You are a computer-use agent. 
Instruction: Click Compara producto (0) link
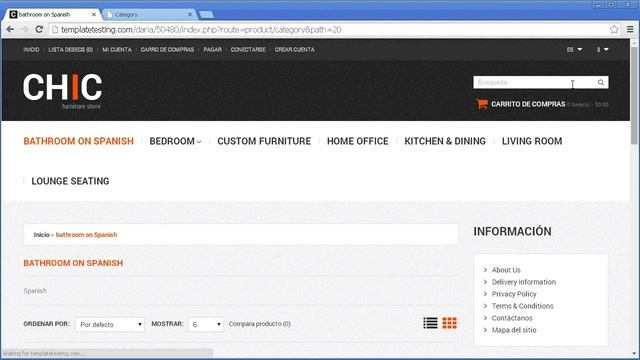tap(260, 324)
